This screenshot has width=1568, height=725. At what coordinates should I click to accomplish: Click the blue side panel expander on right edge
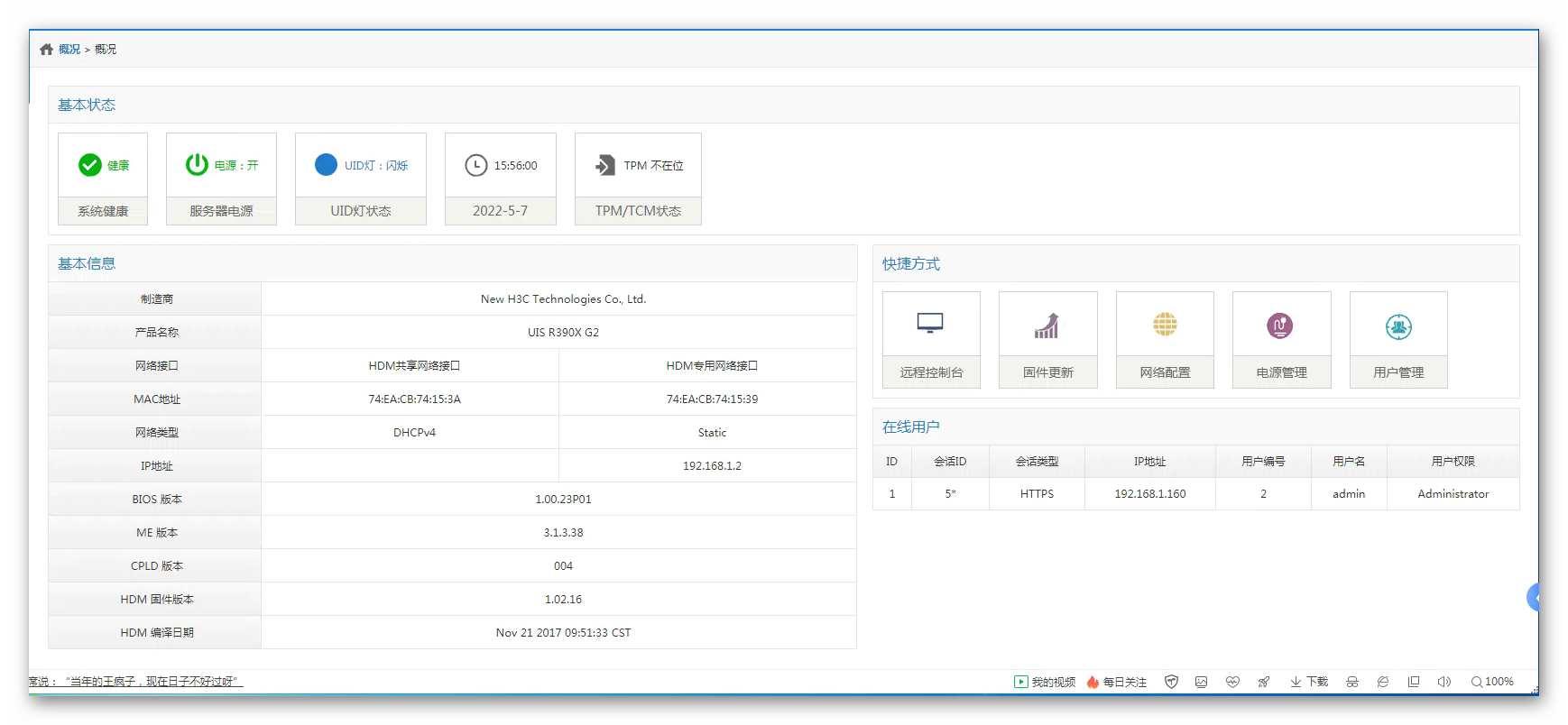coord(1533,597)
